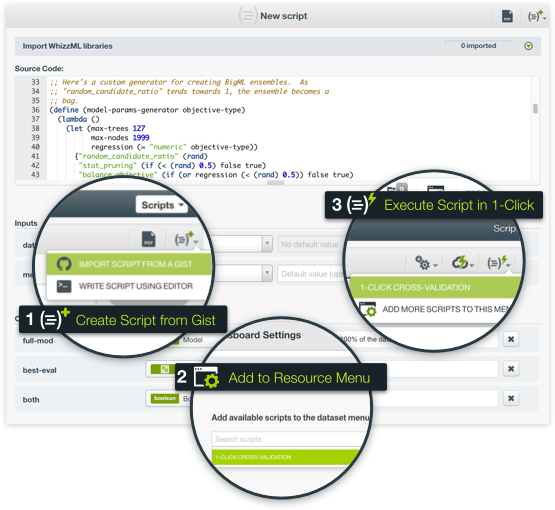
Task: Click the PDF icon beneath the Scripts dropdown
Action: click(149, 239)
